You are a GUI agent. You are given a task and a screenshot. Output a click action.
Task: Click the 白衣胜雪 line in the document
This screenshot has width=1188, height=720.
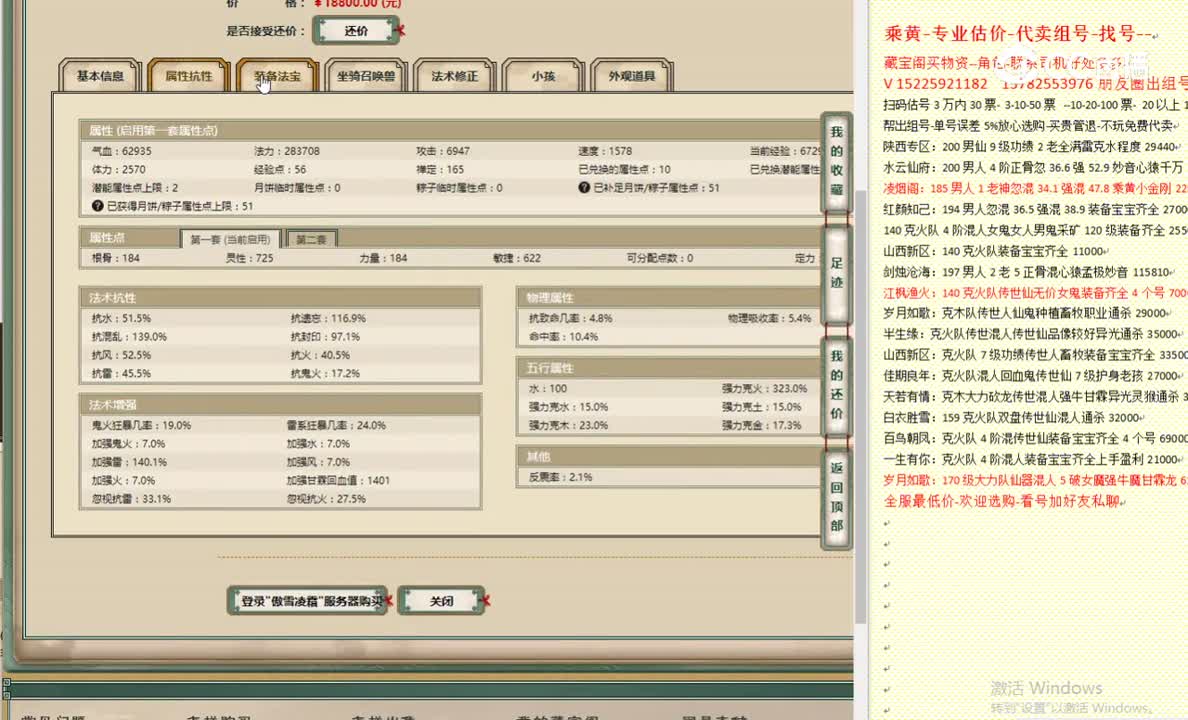click(1014, 418)
